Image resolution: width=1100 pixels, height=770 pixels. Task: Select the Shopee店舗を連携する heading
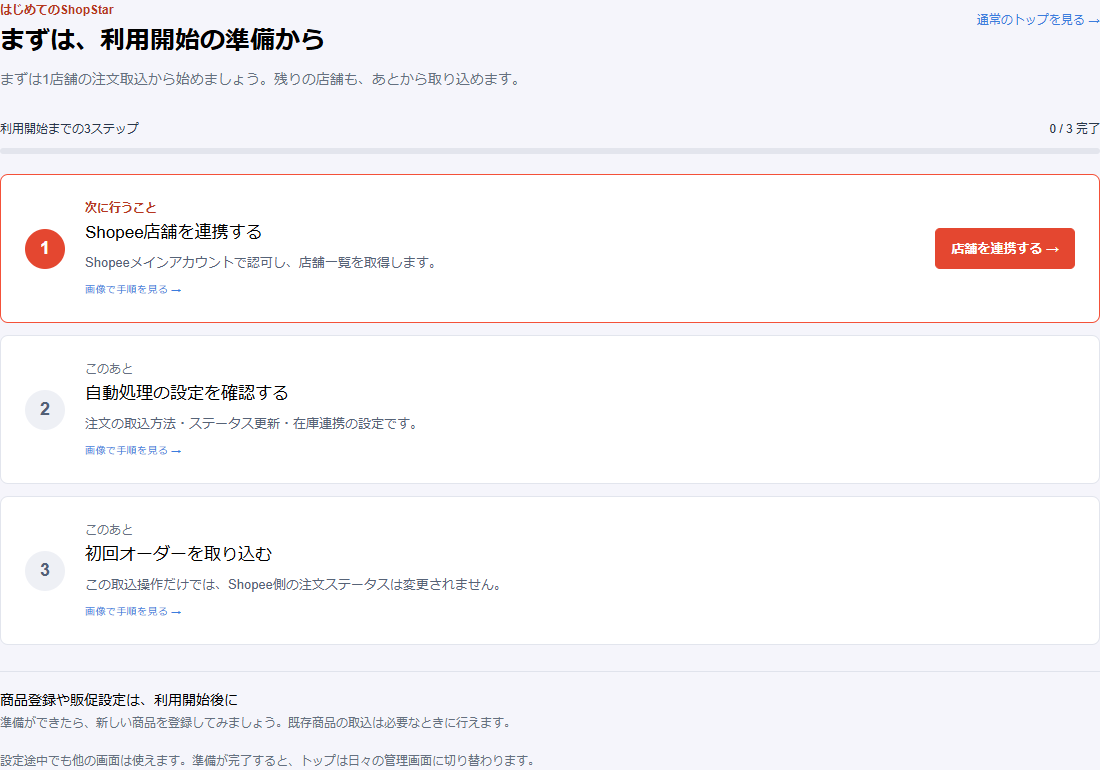point(173,232)
